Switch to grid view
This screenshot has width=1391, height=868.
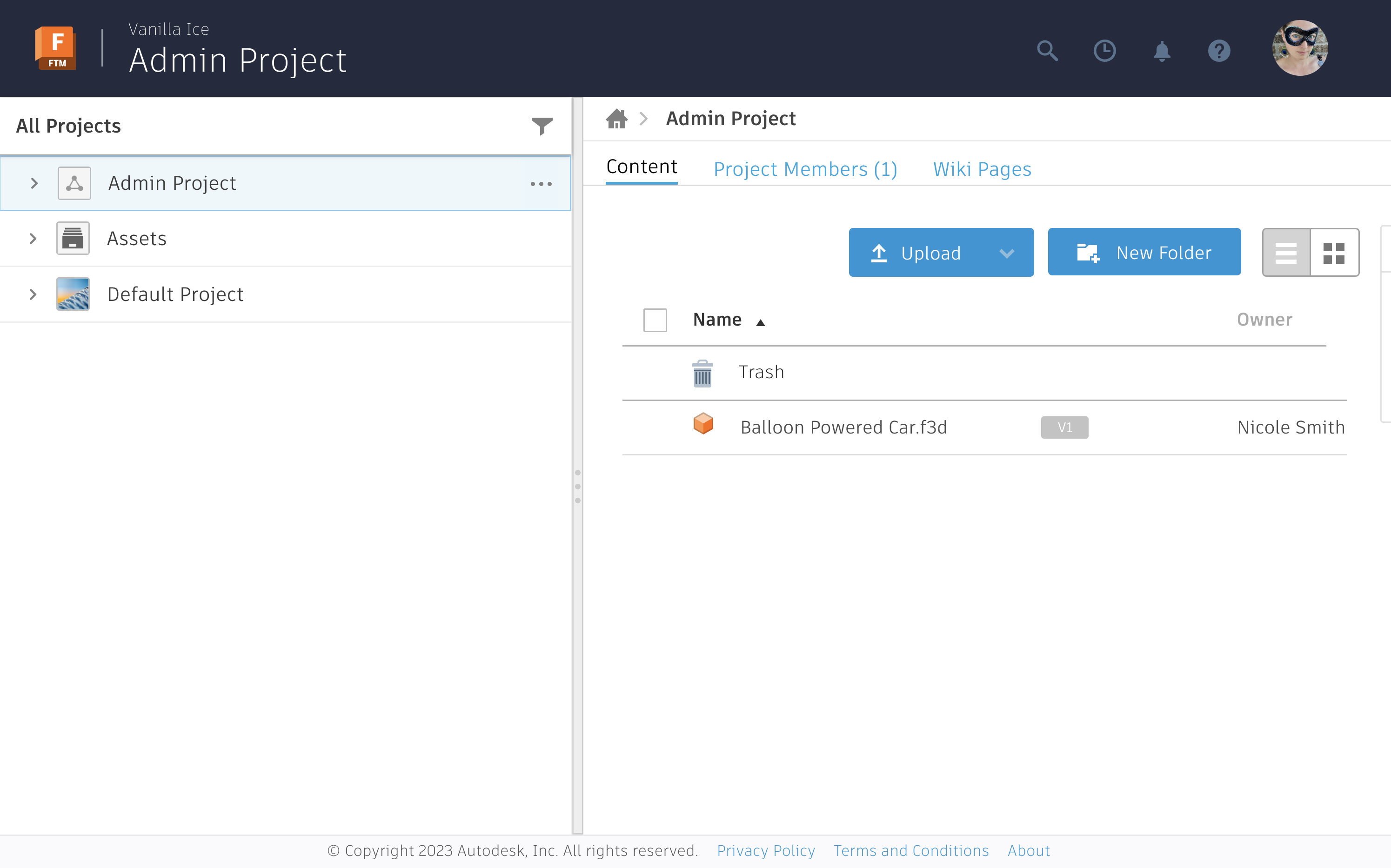coord(1334,252)
